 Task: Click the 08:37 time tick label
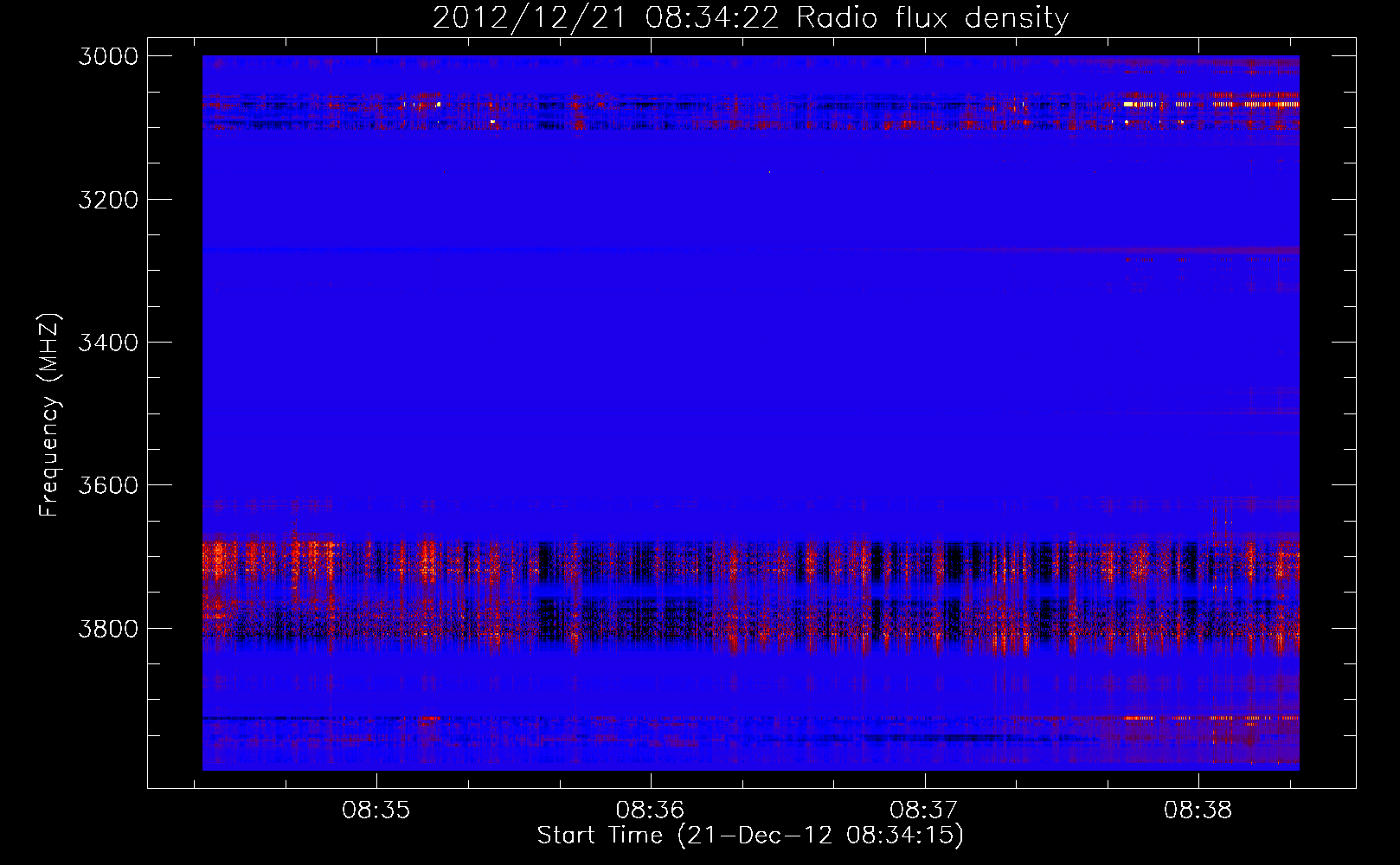pyautogui.click(x=924, y=811)
